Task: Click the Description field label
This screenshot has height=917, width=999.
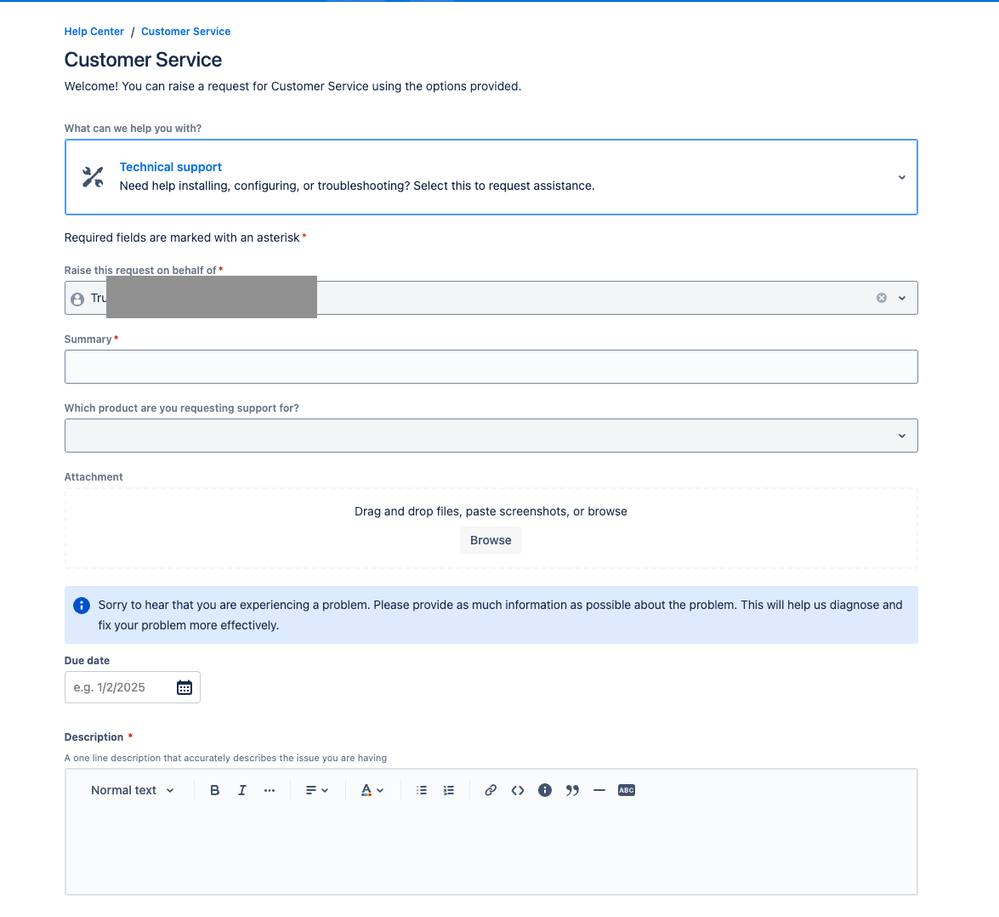Action: pyautogui.click(x=94, y=737)
